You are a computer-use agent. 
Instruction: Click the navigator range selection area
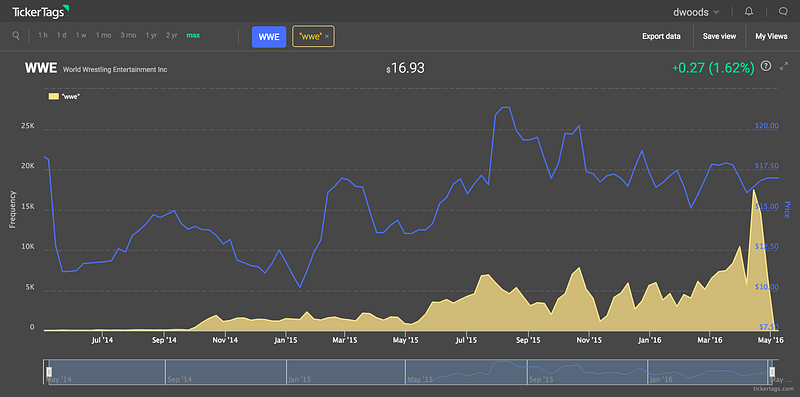[411, 371]
